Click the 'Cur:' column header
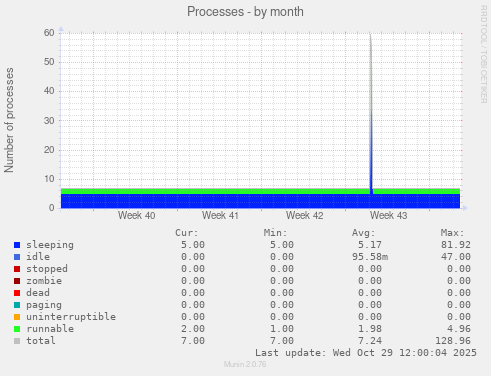Screen dimensions: 491x376 (187, 233)
